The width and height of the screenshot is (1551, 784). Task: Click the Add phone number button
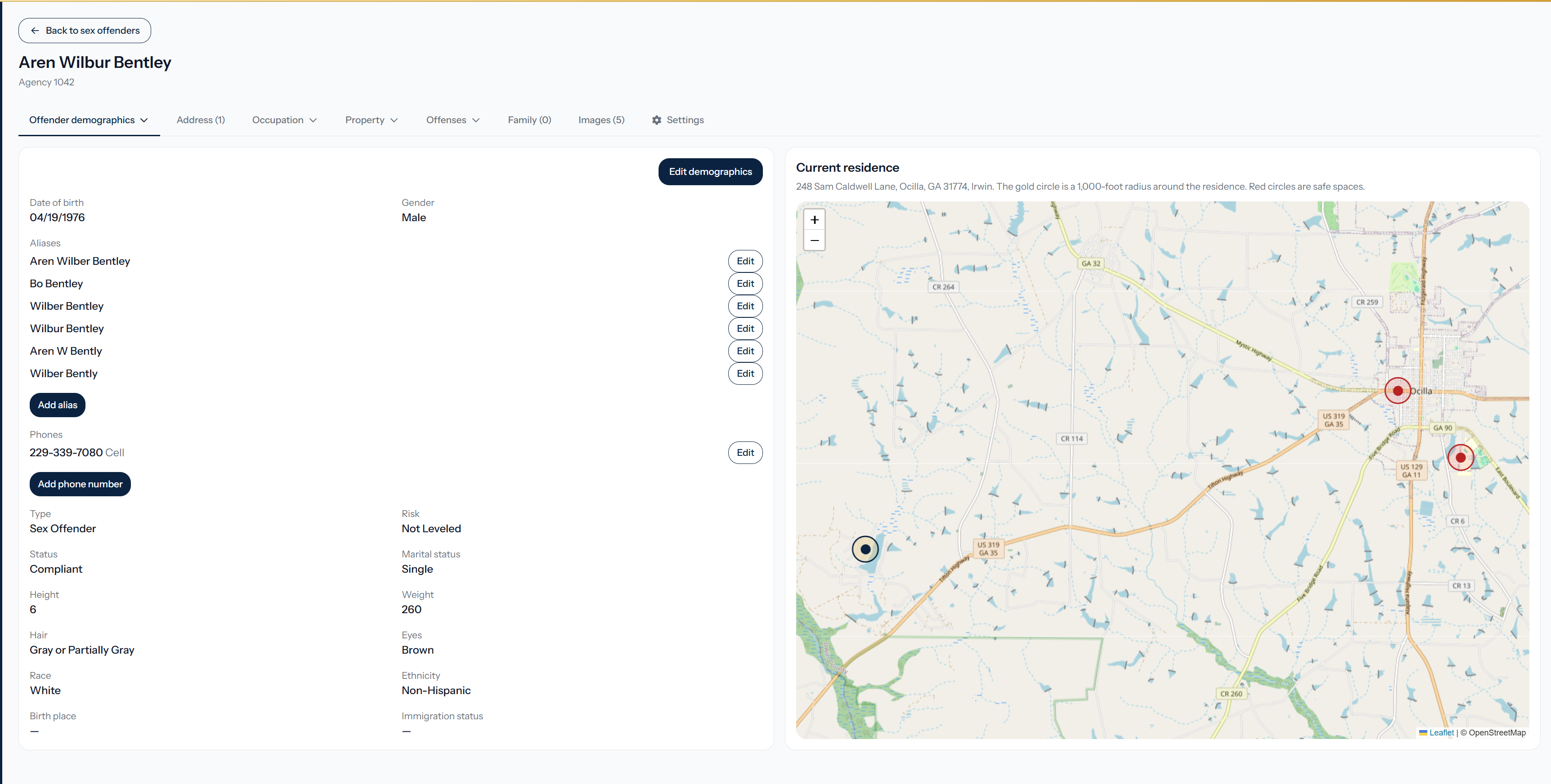point(80,484)
